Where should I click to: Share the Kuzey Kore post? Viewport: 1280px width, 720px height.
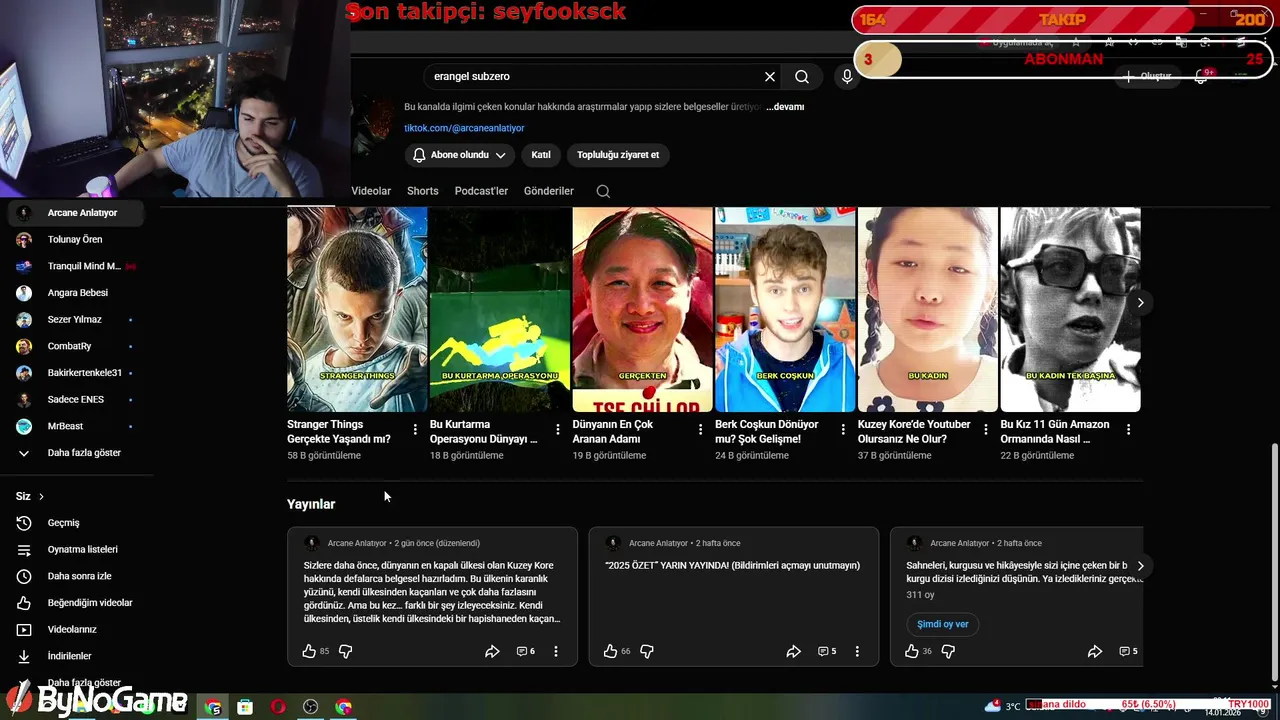pos(492,651)
